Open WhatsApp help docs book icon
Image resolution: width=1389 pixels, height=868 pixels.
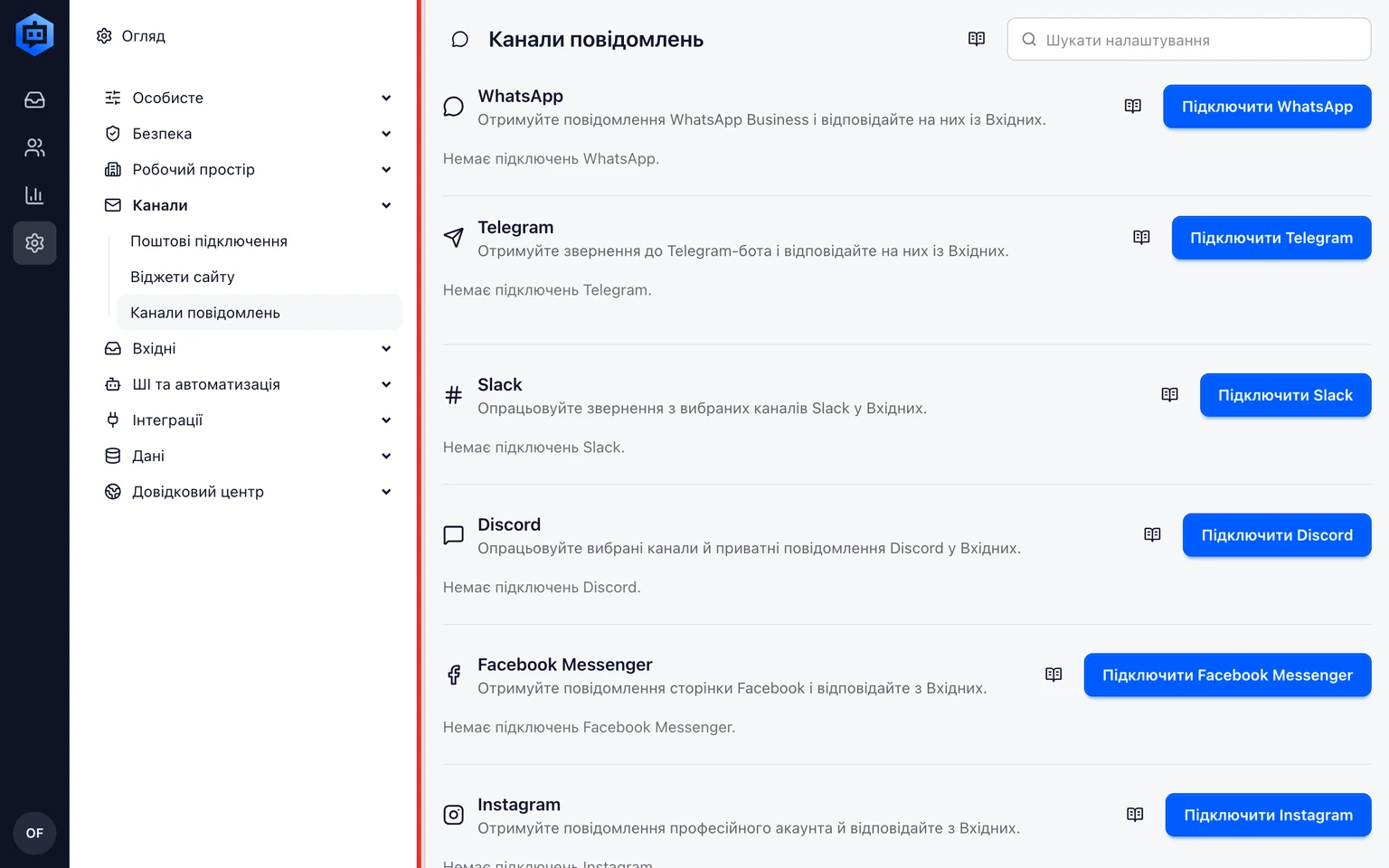click(1133, 107)
